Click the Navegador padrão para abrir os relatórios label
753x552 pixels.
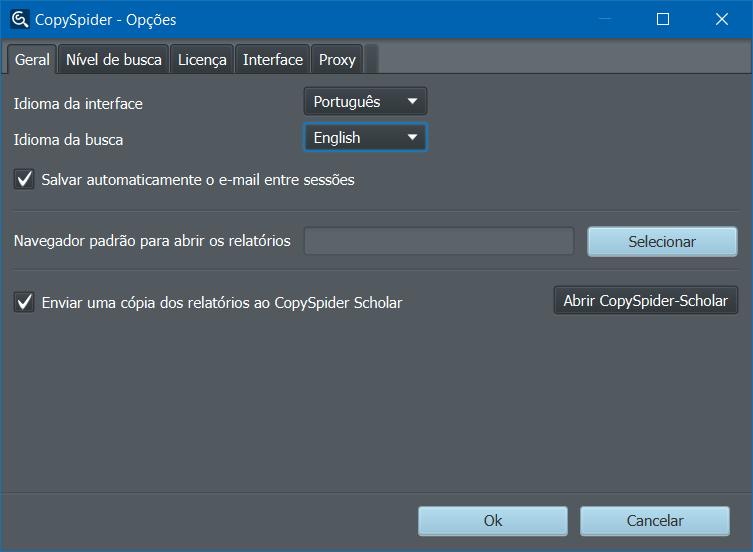tap(152, 241)
